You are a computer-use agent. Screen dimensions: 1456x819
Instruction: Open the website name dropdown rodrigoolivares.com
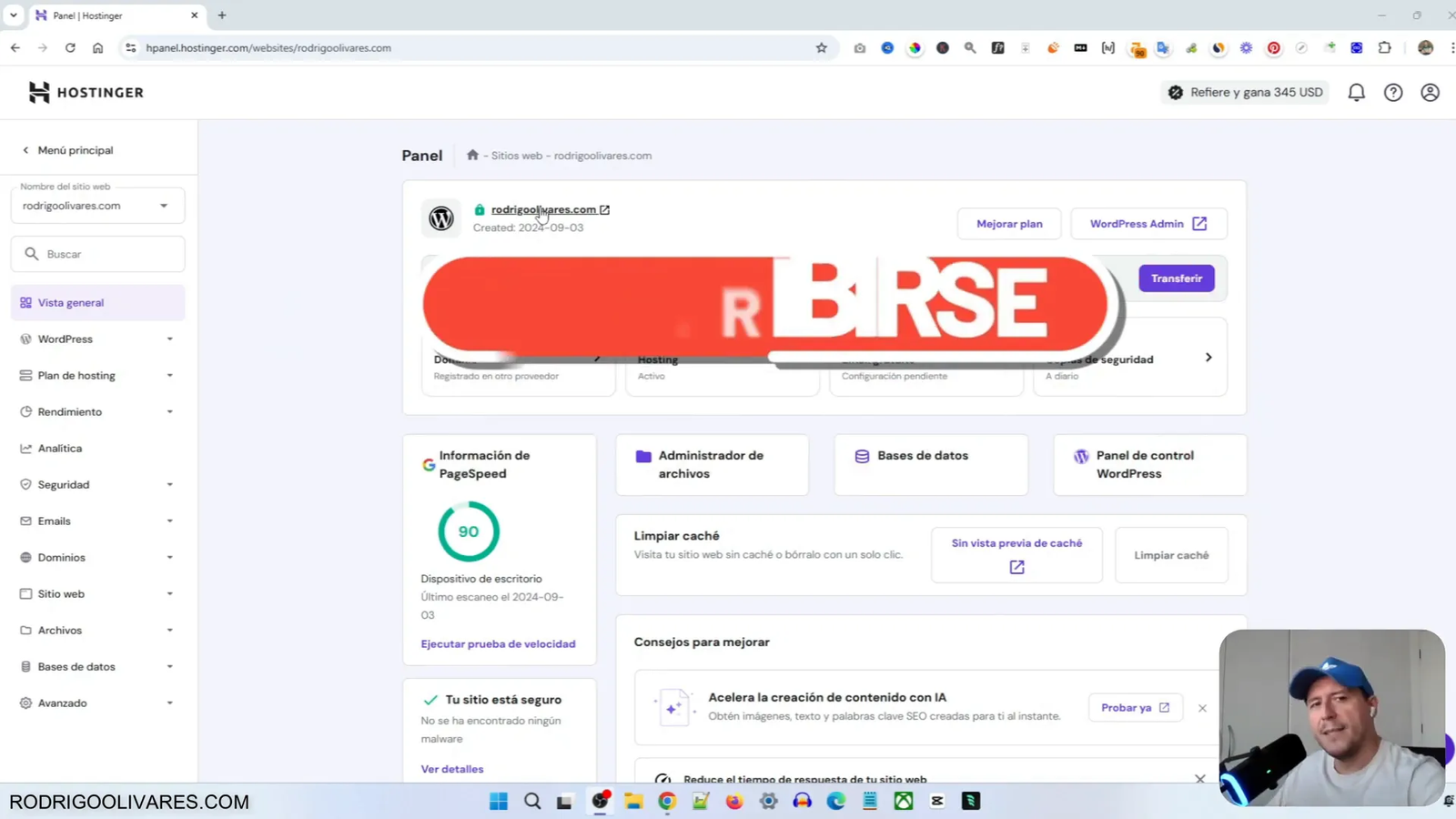tap(97, 205)
